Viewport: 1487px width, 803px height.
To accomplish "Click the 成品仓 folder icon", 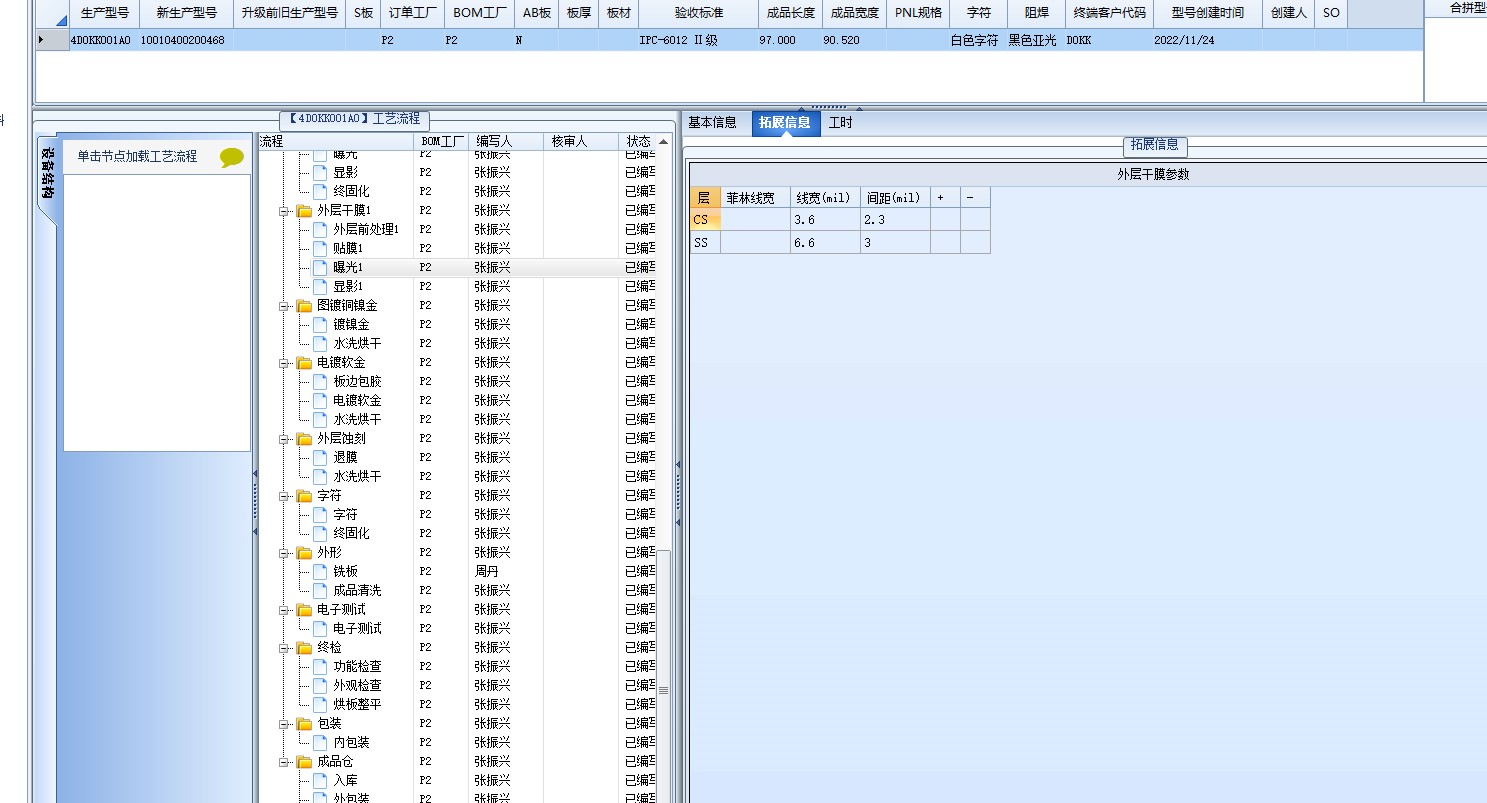I will [x=304, y=762].
